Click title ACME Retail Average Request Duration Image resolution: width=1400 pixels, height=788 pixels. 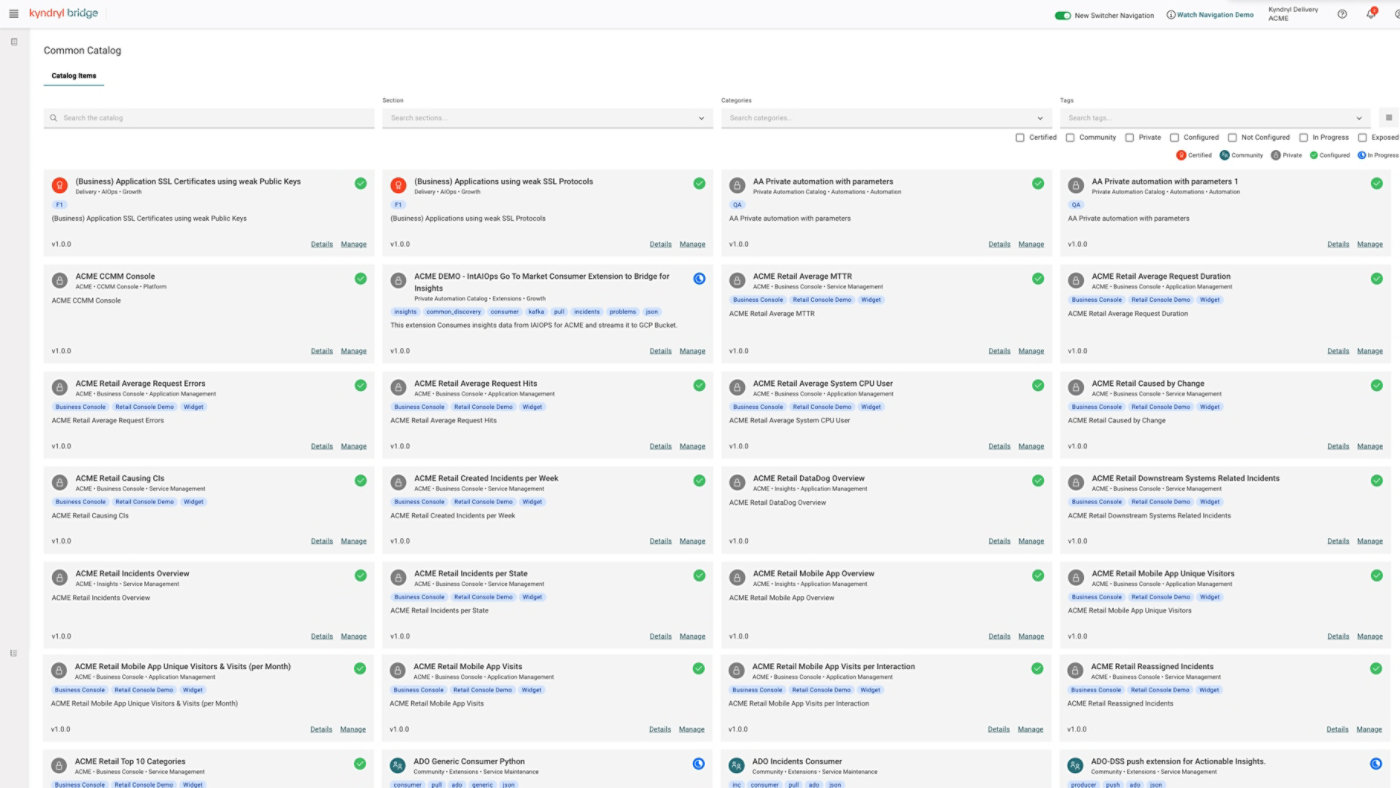1161,276
